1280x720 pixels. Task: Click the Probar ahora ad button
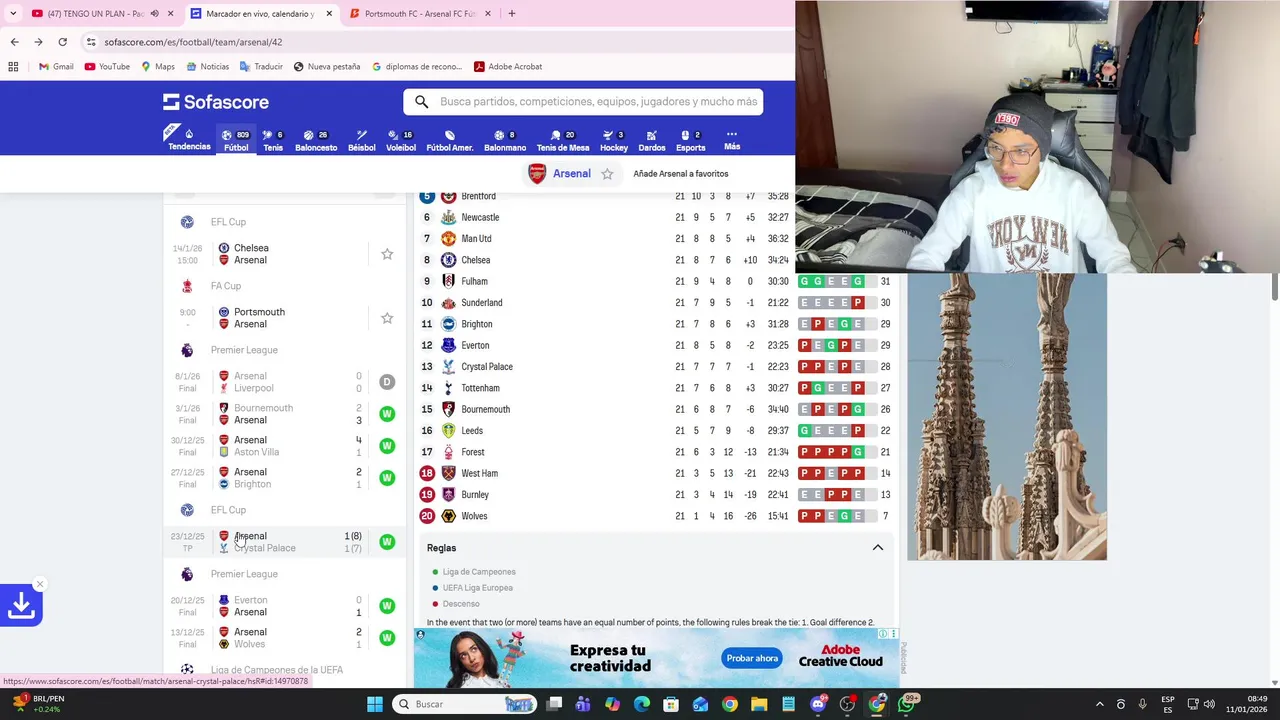pyautogui.click(x=752, y=658)
